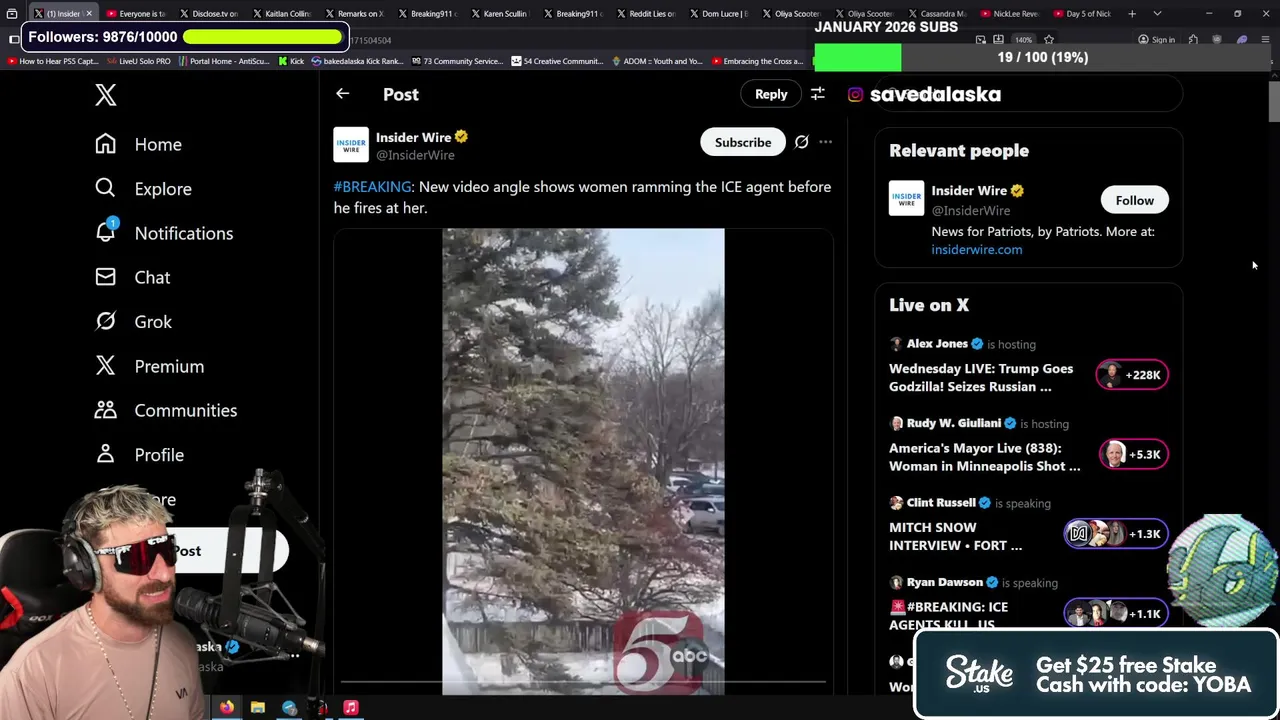Click the 140% zoom level indicator
Viewport: 1280px width, 720px height.
coord(1023,40)
